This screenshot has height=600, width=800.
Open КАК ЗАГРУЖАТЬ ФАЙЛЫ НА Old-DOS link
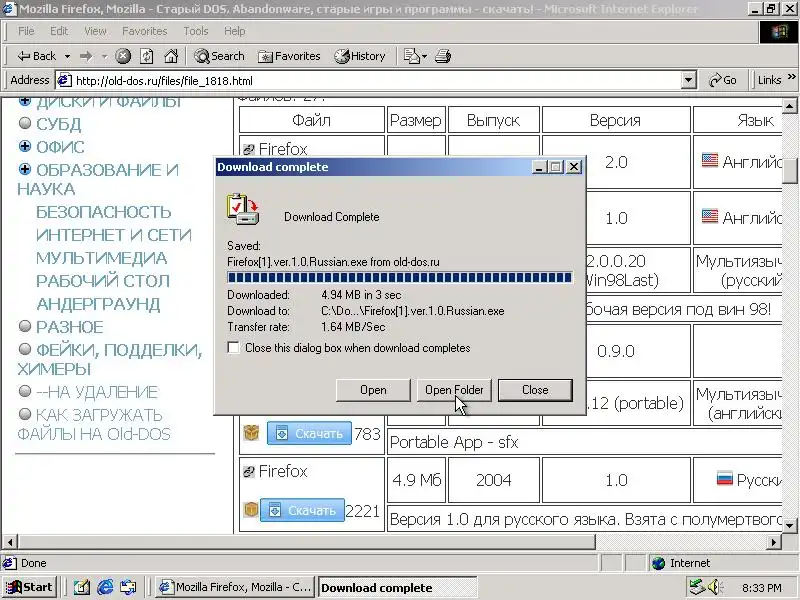[94, 424]
